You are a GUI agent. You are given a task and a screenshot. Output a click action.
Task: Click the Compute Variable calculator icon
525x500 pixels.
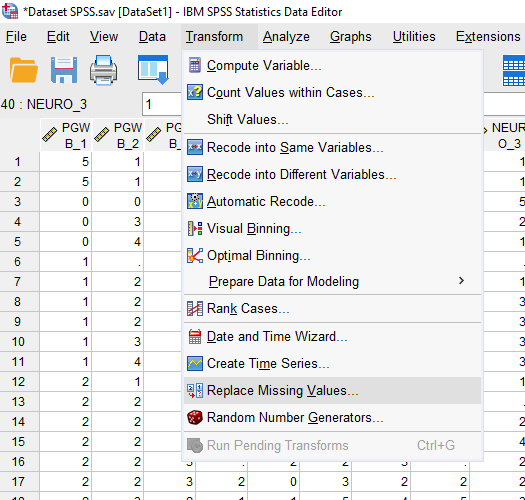[195, 65]
